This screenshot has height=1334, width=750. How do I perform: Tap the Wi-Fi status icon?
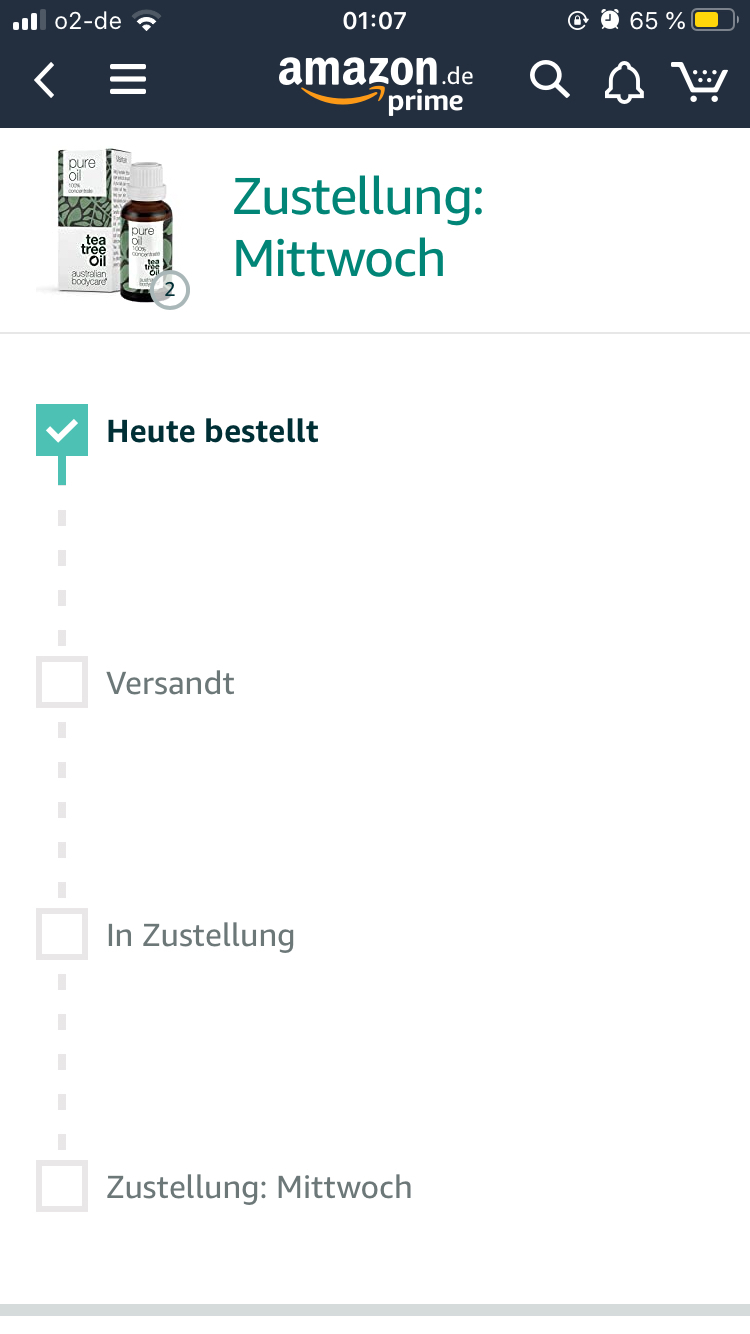pyautogui.click(x=148, y=20)
